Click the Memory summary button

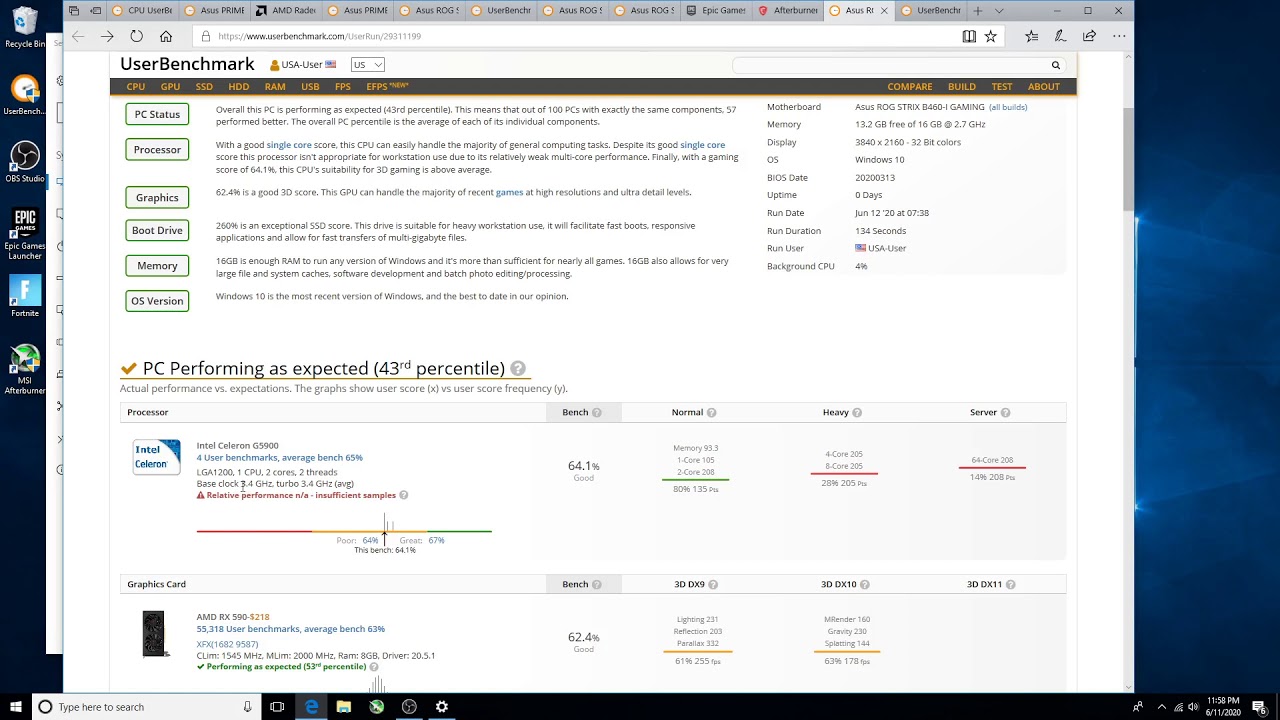[157, 266]
